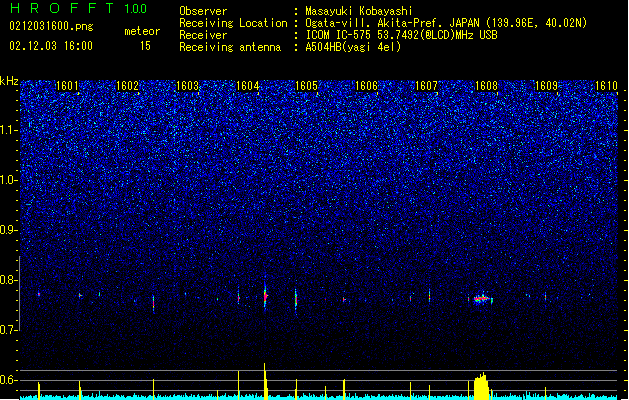629x400 pixels.
Task: Click the 1607 time marker
Action: point(426,86)
